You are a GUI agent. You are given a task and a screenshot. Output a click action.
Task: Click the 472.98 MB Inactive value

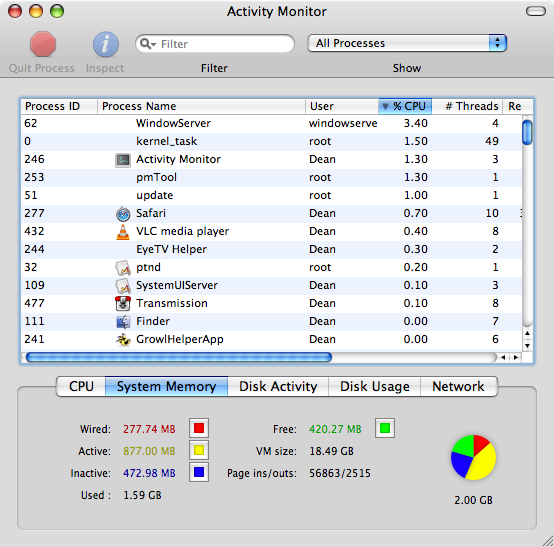coord(149,473)
